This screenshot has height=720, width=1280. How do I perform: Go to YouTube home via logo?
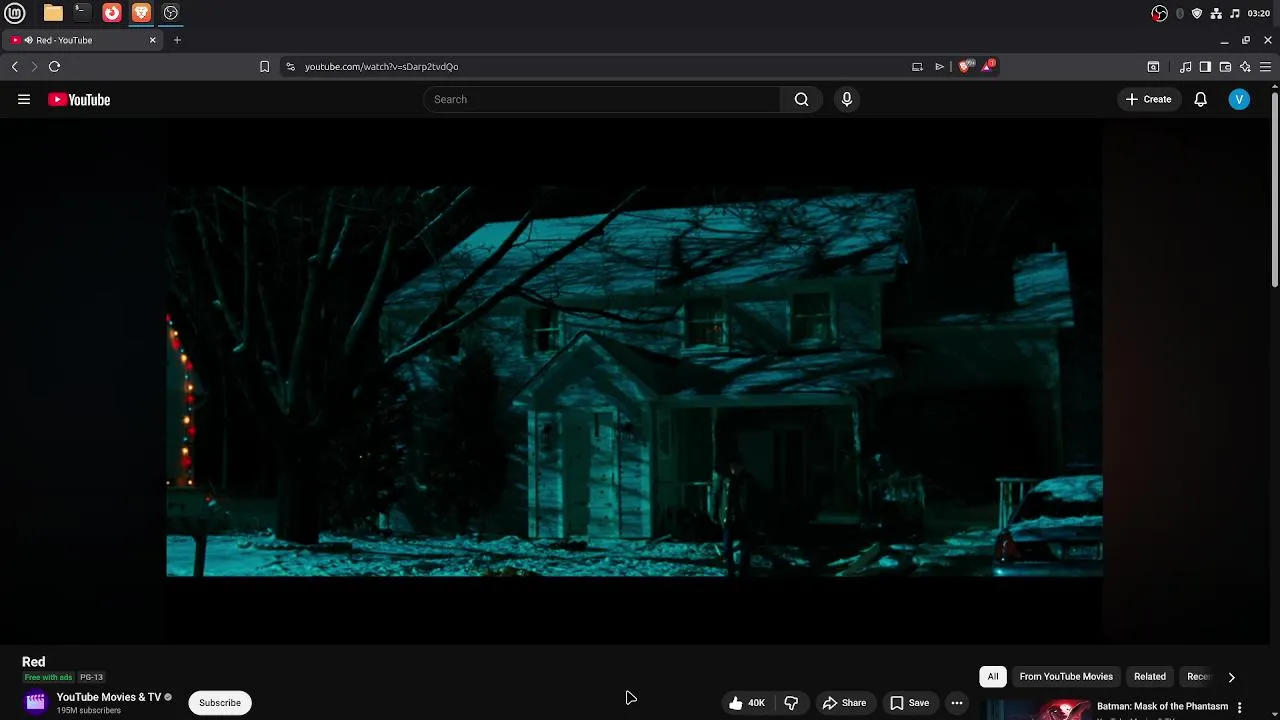tap(79, 99)
